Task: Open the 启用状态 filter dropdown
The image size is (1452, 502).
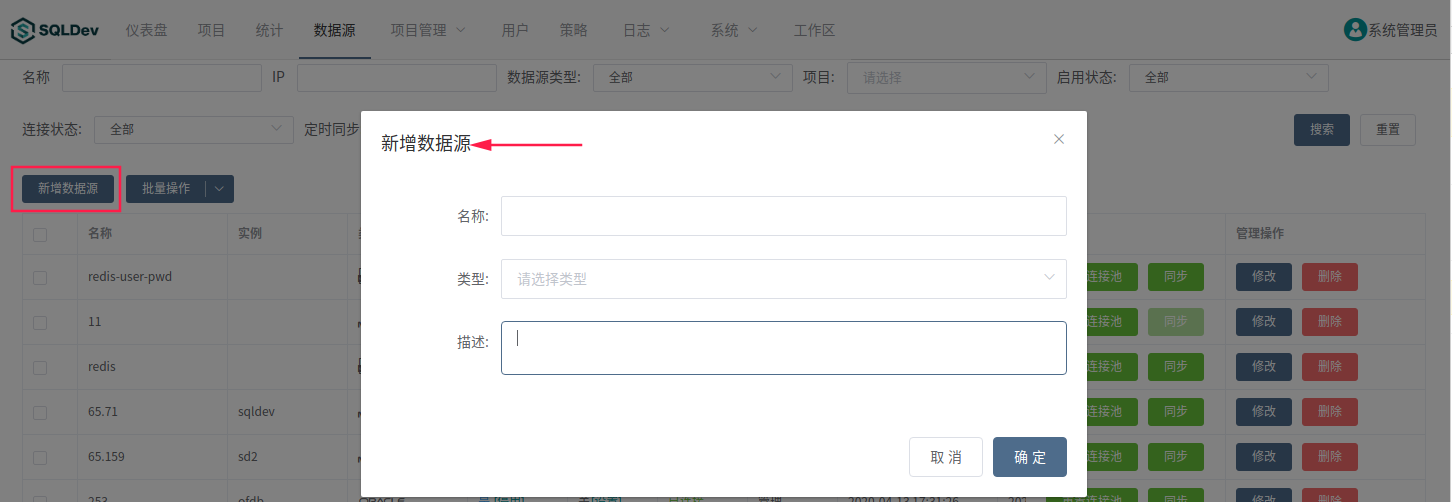Action: click(1228, 77)
